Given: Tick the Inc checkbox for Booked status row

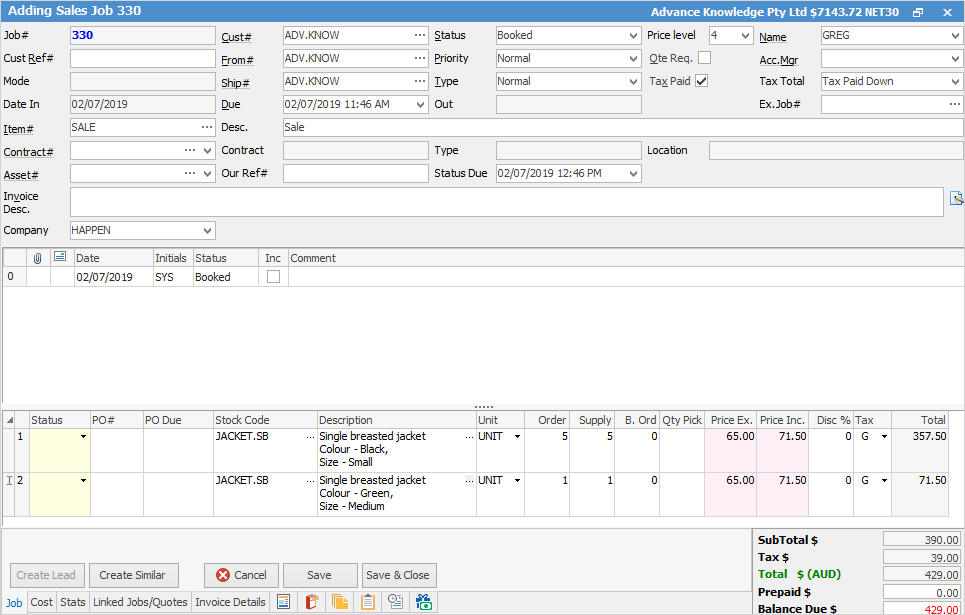Looking at the screenshot, I should point(273,277).
